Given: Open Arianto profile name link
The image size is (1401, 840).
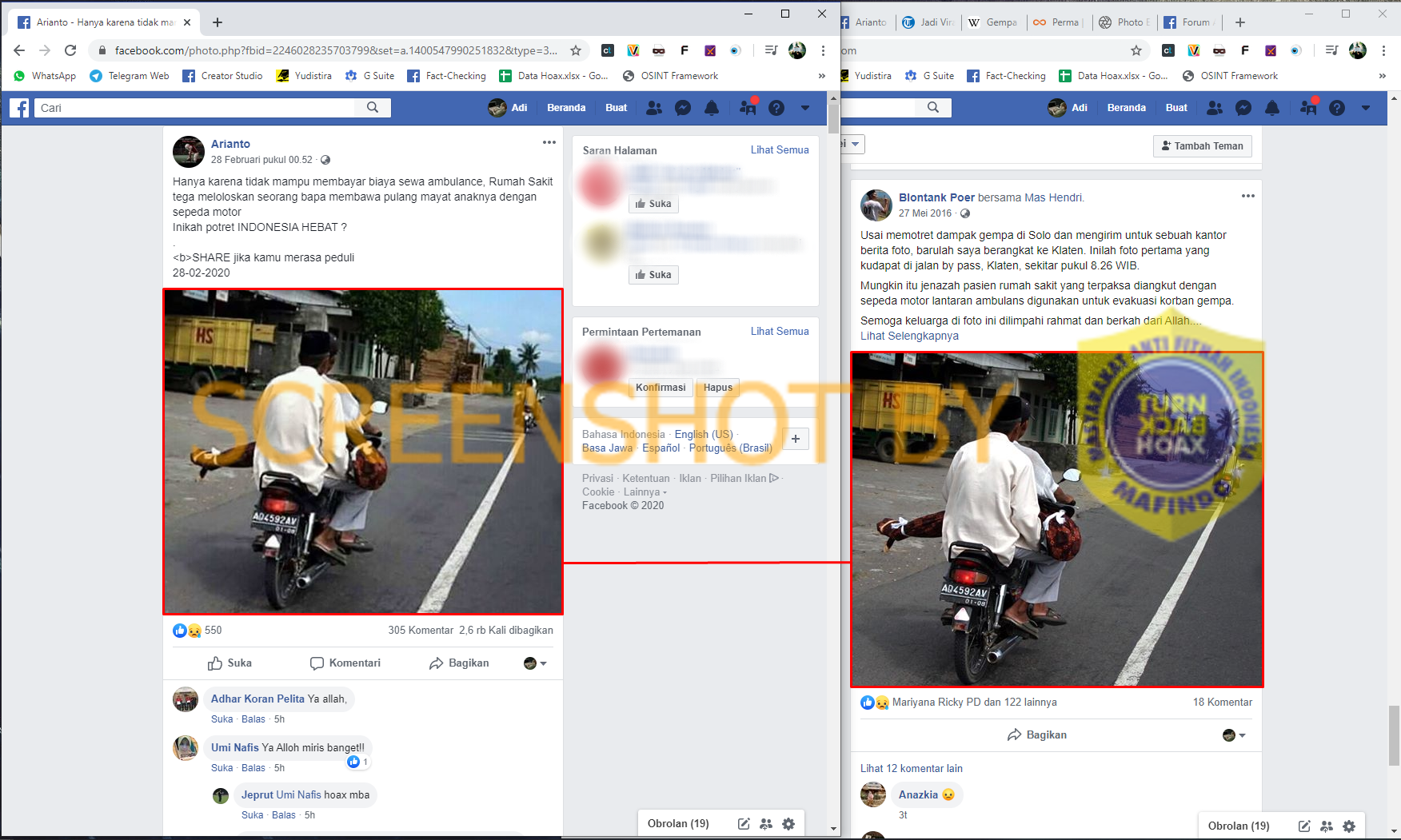Looking at the screenshot, I should (x=230, y=144).
